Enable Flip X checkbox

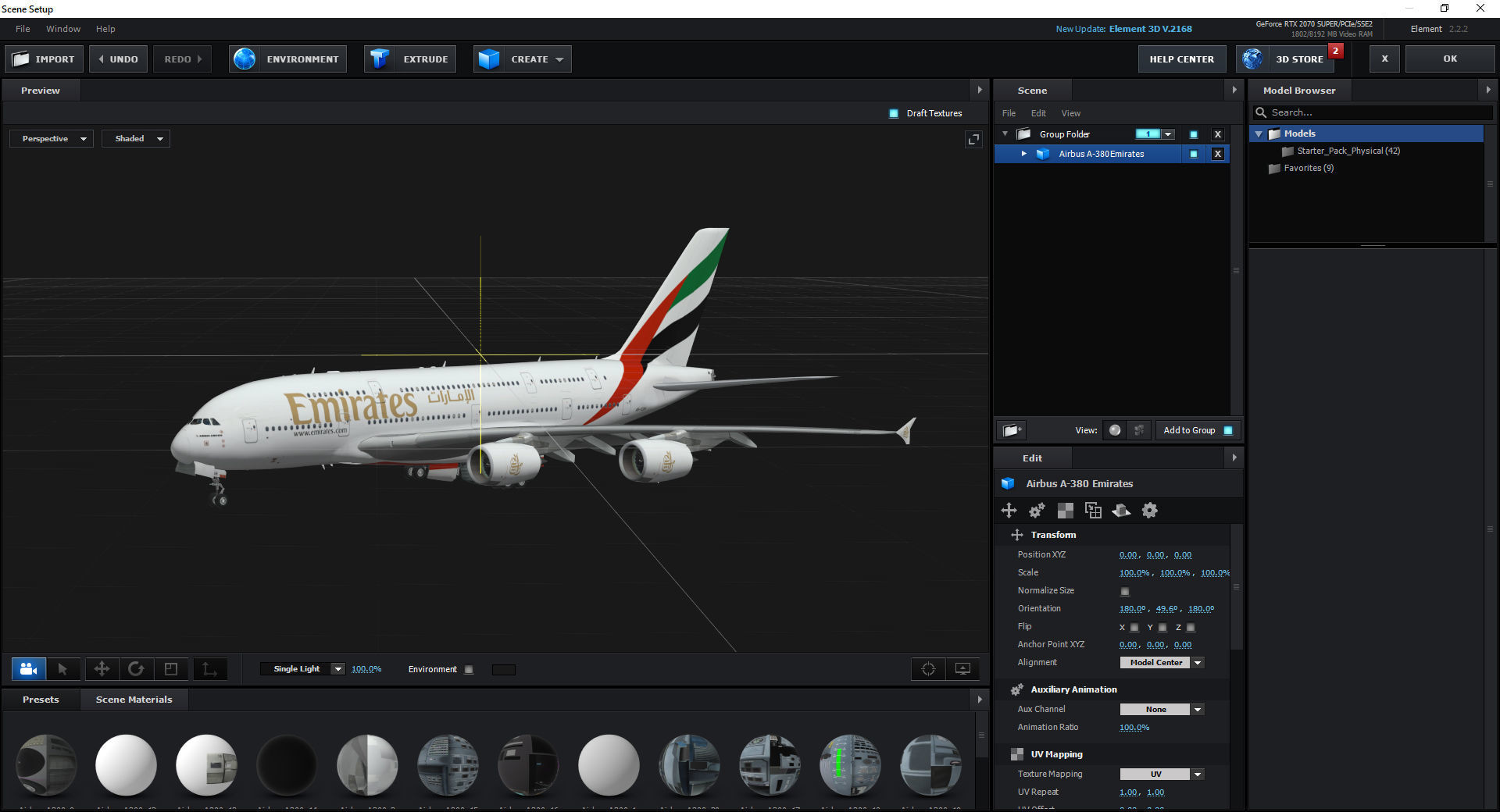tap(1134, 627)
